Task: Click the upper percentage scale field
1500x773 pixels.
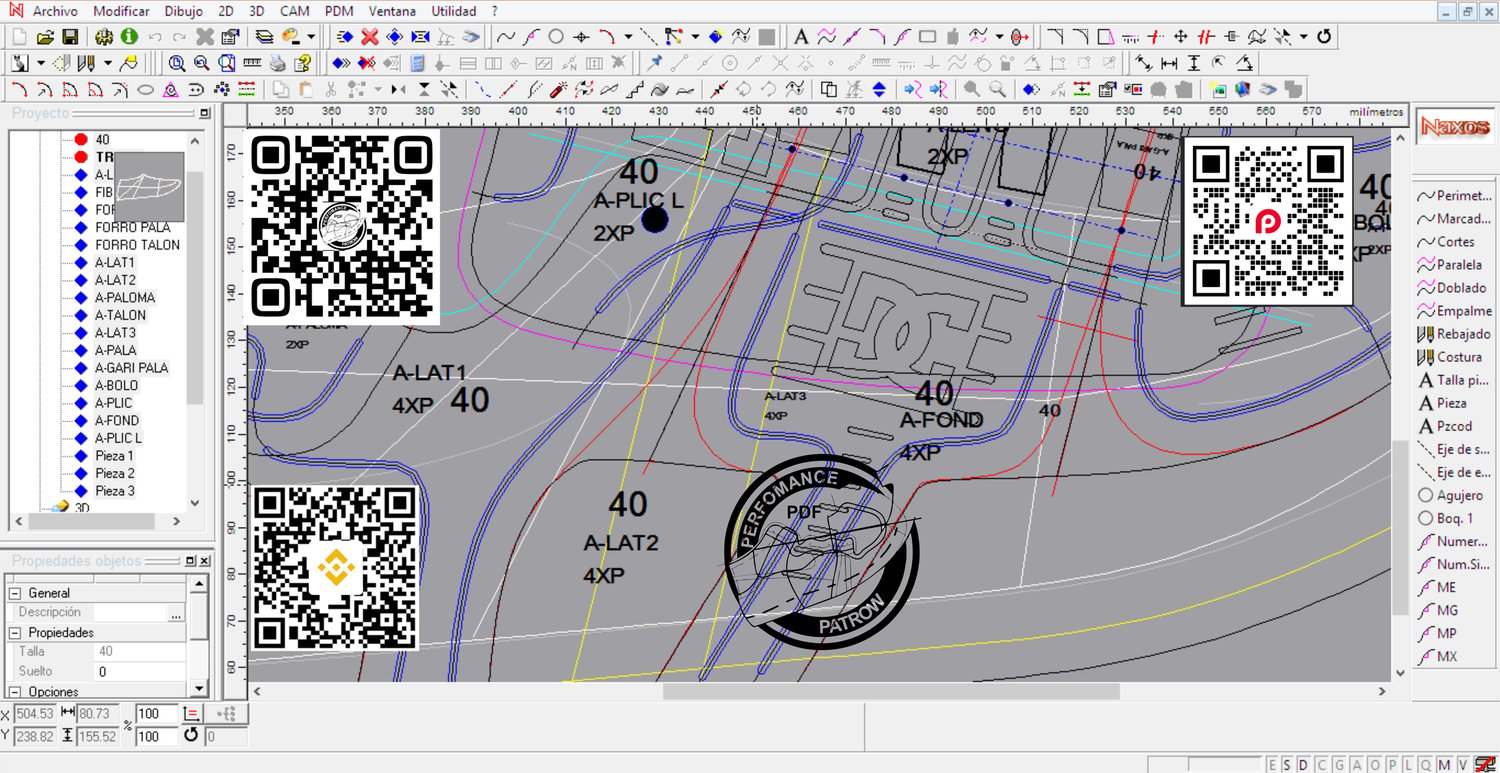Action: click(157, 714)
